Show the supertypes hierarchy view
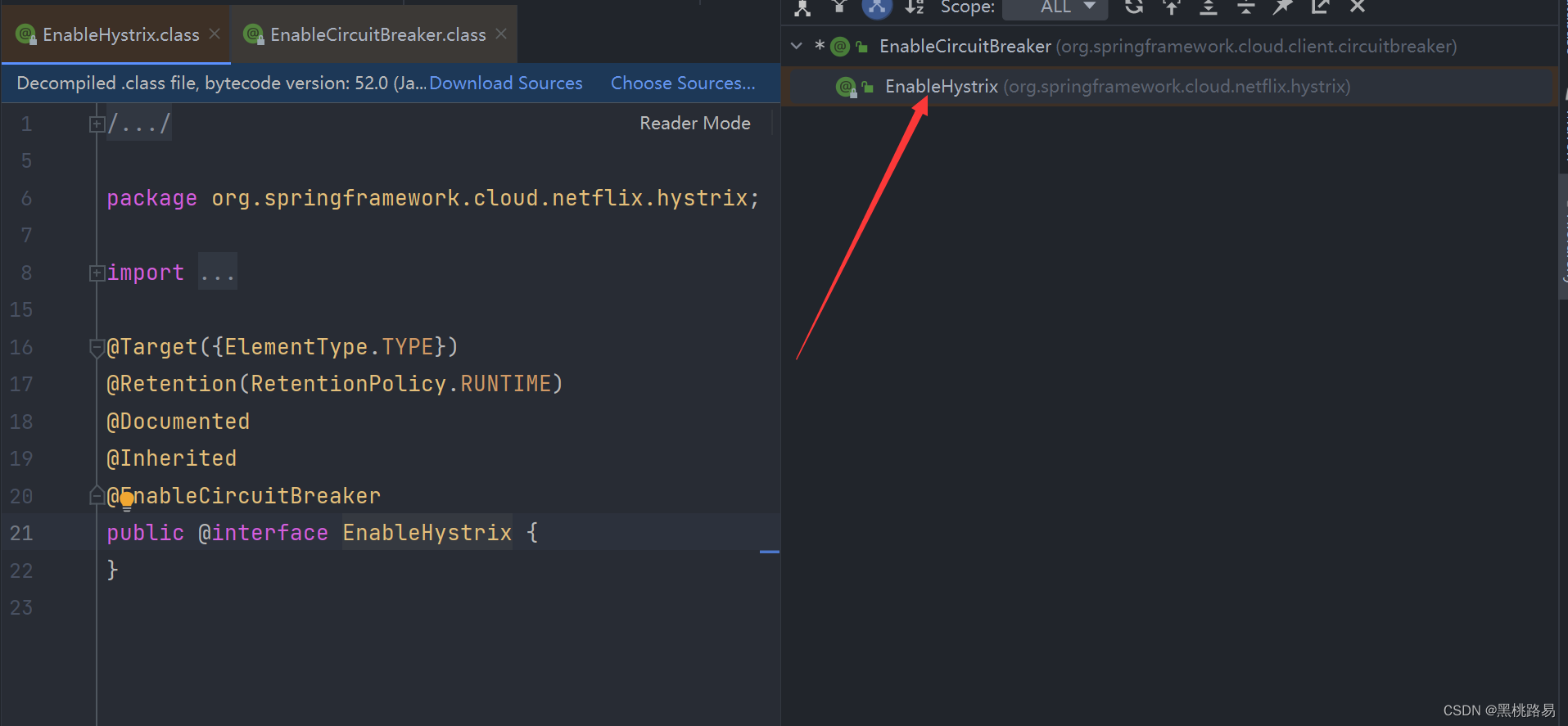 (x=839, y=7)
